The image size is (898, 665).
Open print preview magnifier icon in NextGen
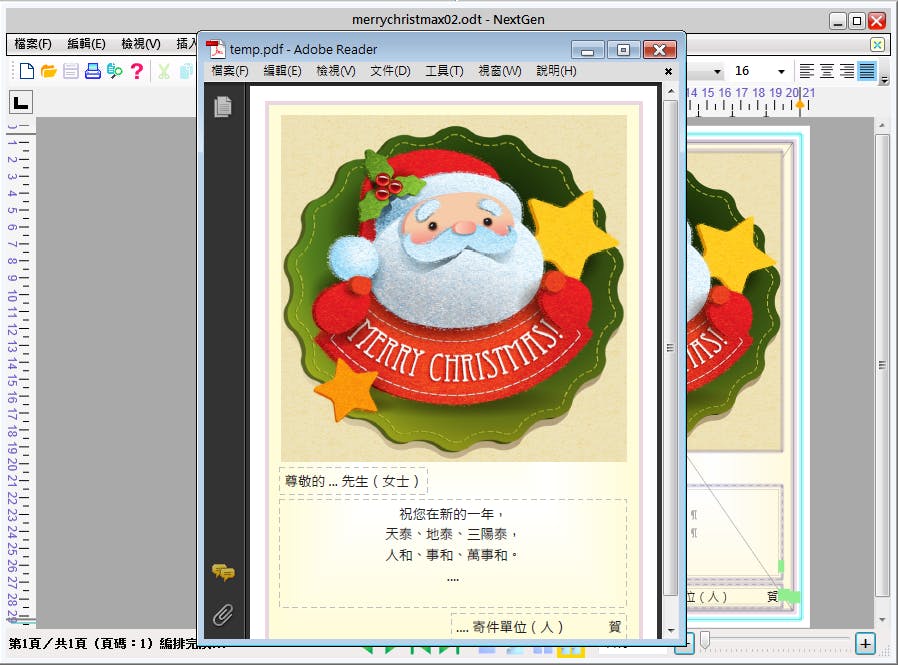(x=115, y=71)
